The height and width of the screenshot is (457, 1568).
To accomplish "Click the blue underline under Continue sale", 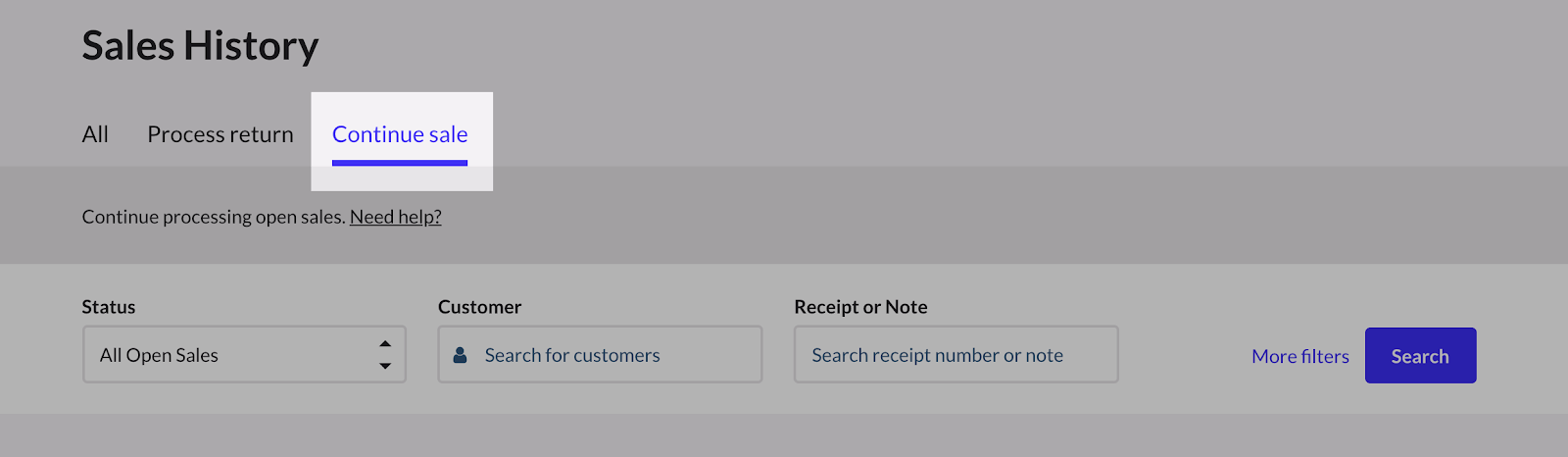I will click(400, 163).
